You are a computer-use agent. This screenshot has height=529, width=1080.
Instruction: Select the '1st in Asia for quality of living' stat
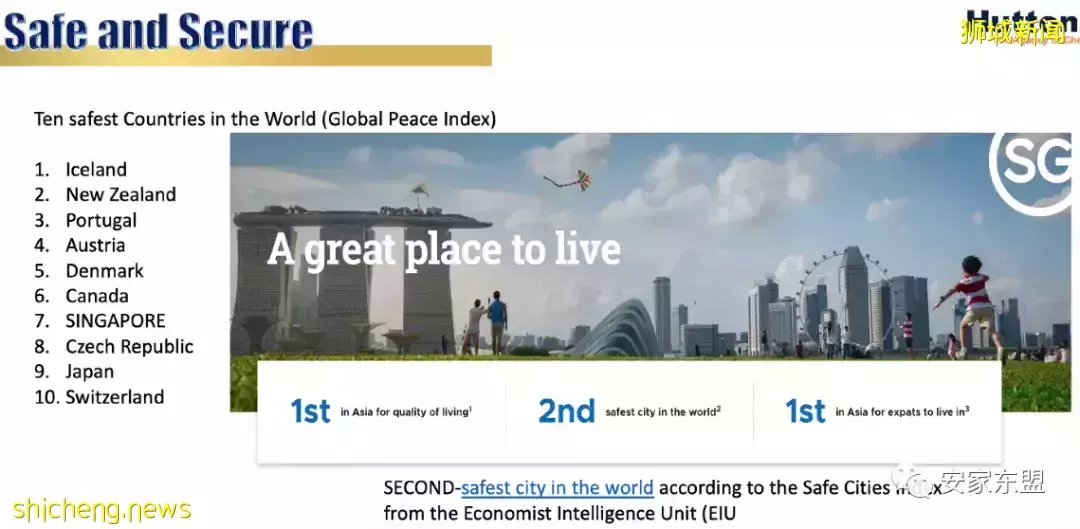pos(380,411)
